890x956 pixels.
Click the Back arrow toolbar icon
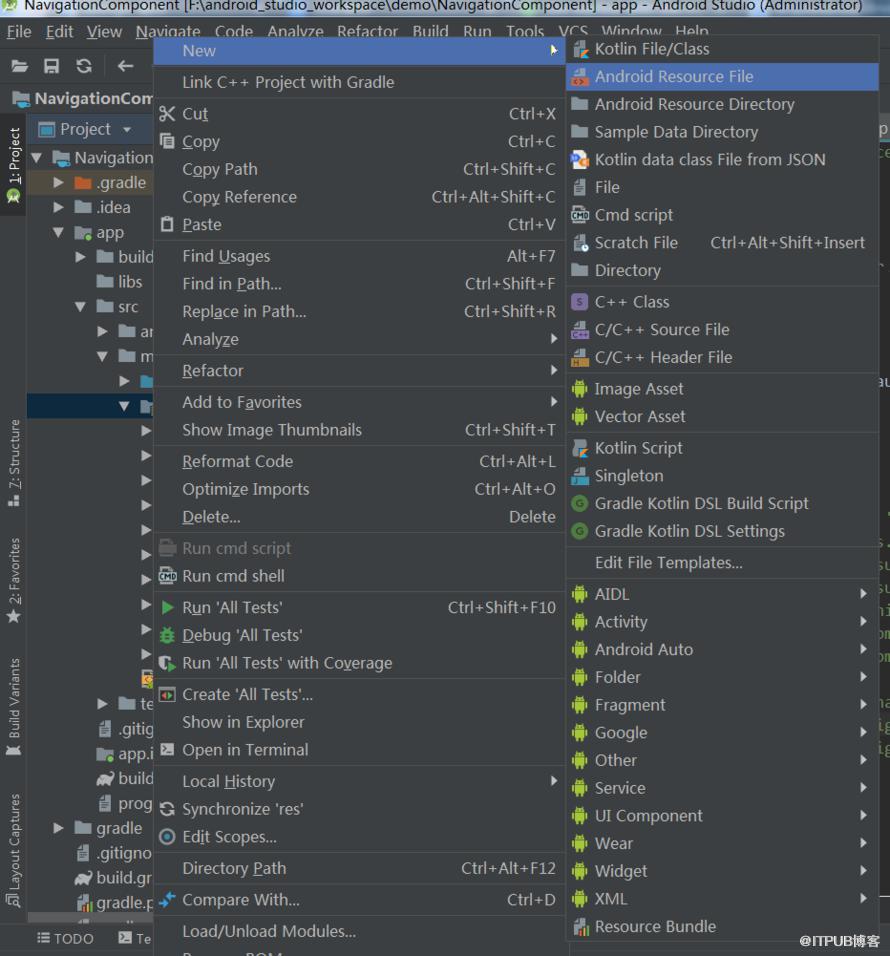tap(126, 66)
